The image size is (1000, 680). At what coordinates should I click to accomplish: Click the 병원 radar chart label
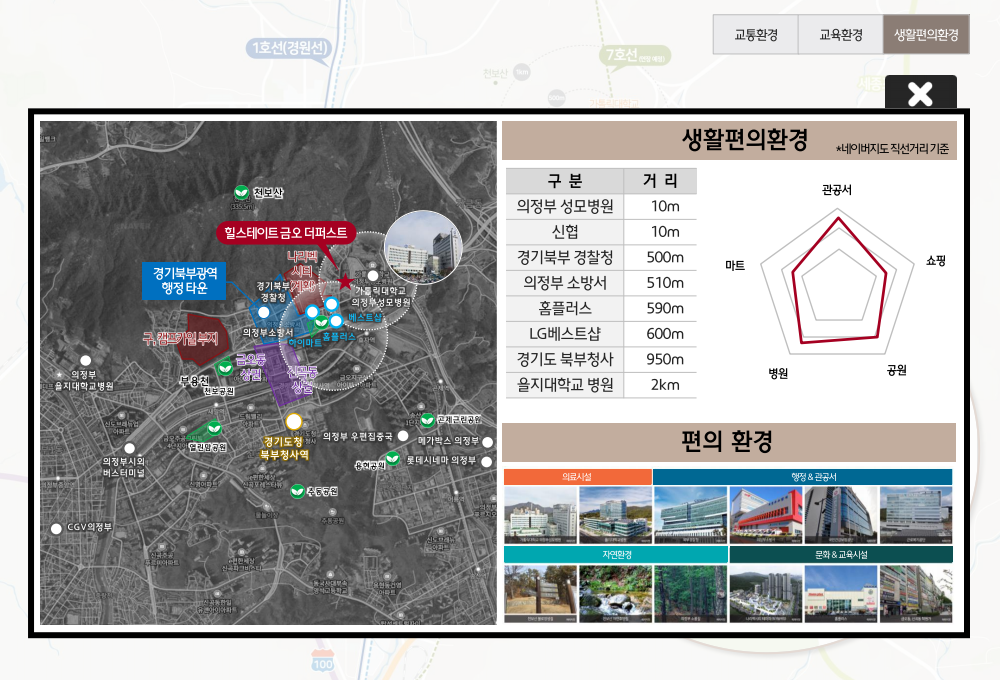point(778,374)
